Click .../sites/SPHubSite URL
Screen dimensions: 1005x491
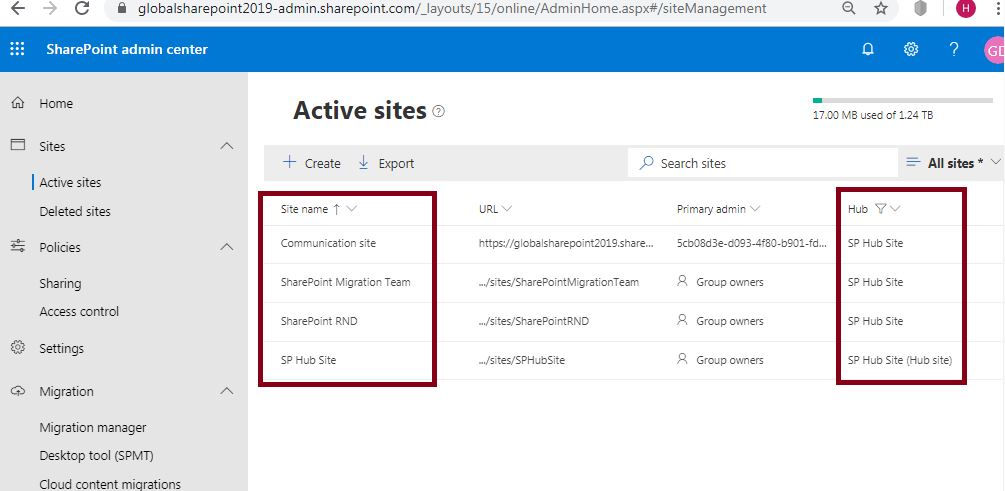tap(522, 360)
